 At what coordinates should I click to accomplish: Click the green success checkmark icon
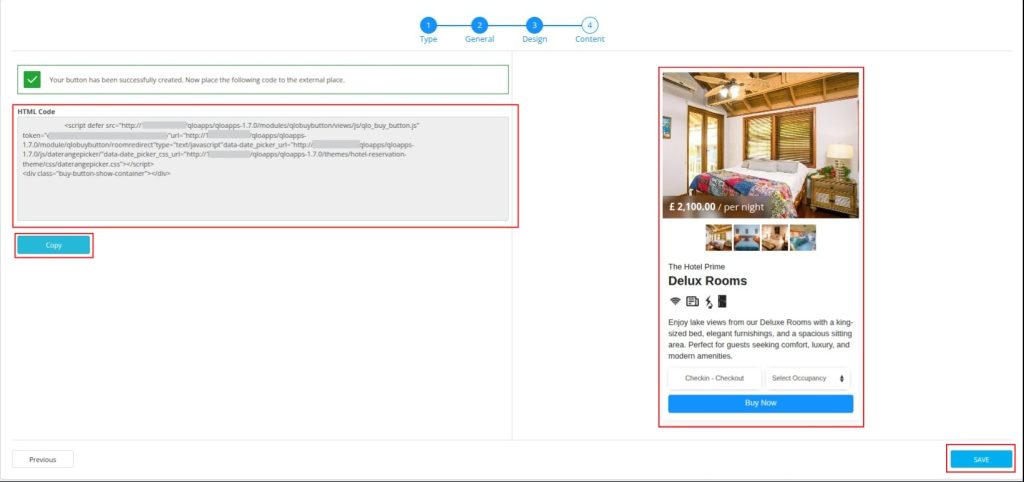point(32,80)
